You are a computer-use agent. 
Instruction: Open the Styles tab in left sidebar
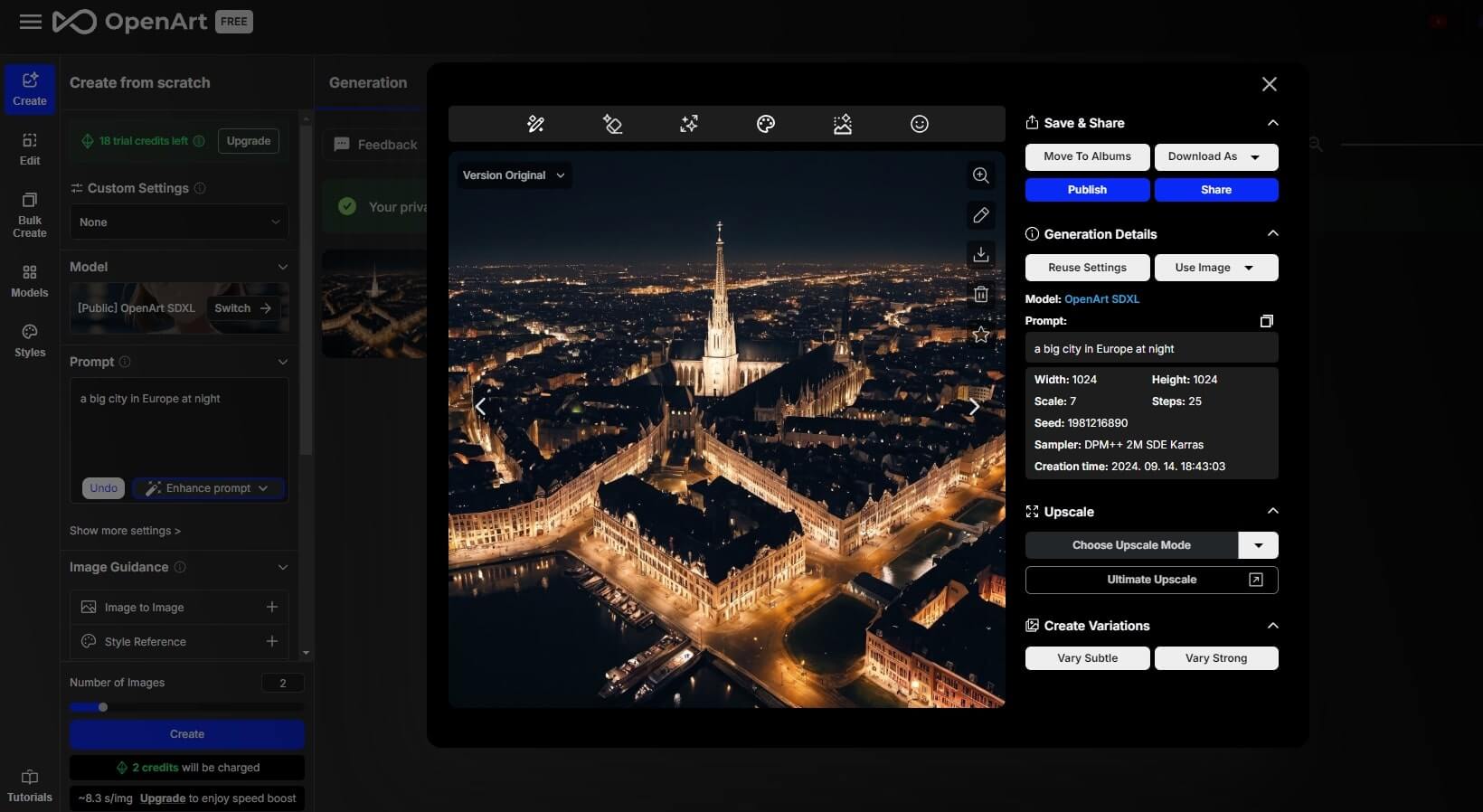(x=30, y=341)
